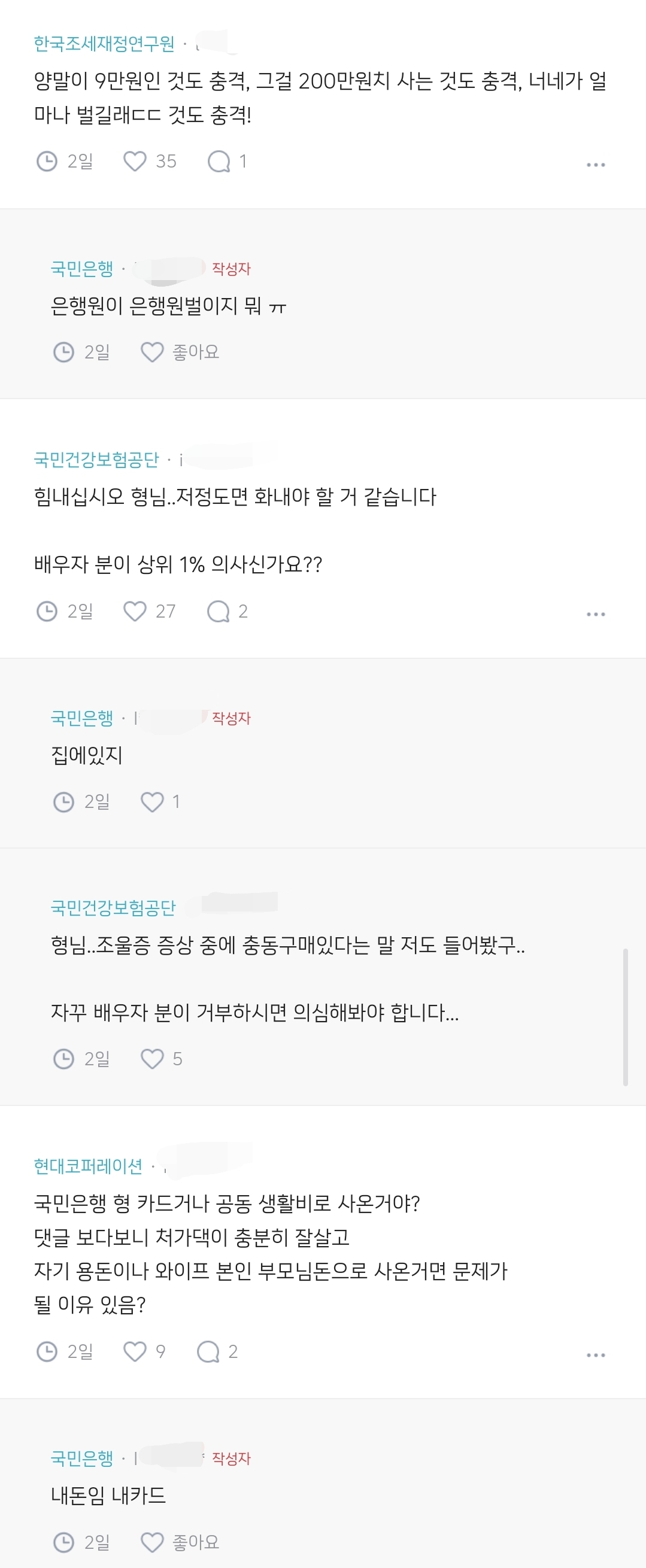Click the 한국조세재정연구원 company name link

click(x=104, y=44)
